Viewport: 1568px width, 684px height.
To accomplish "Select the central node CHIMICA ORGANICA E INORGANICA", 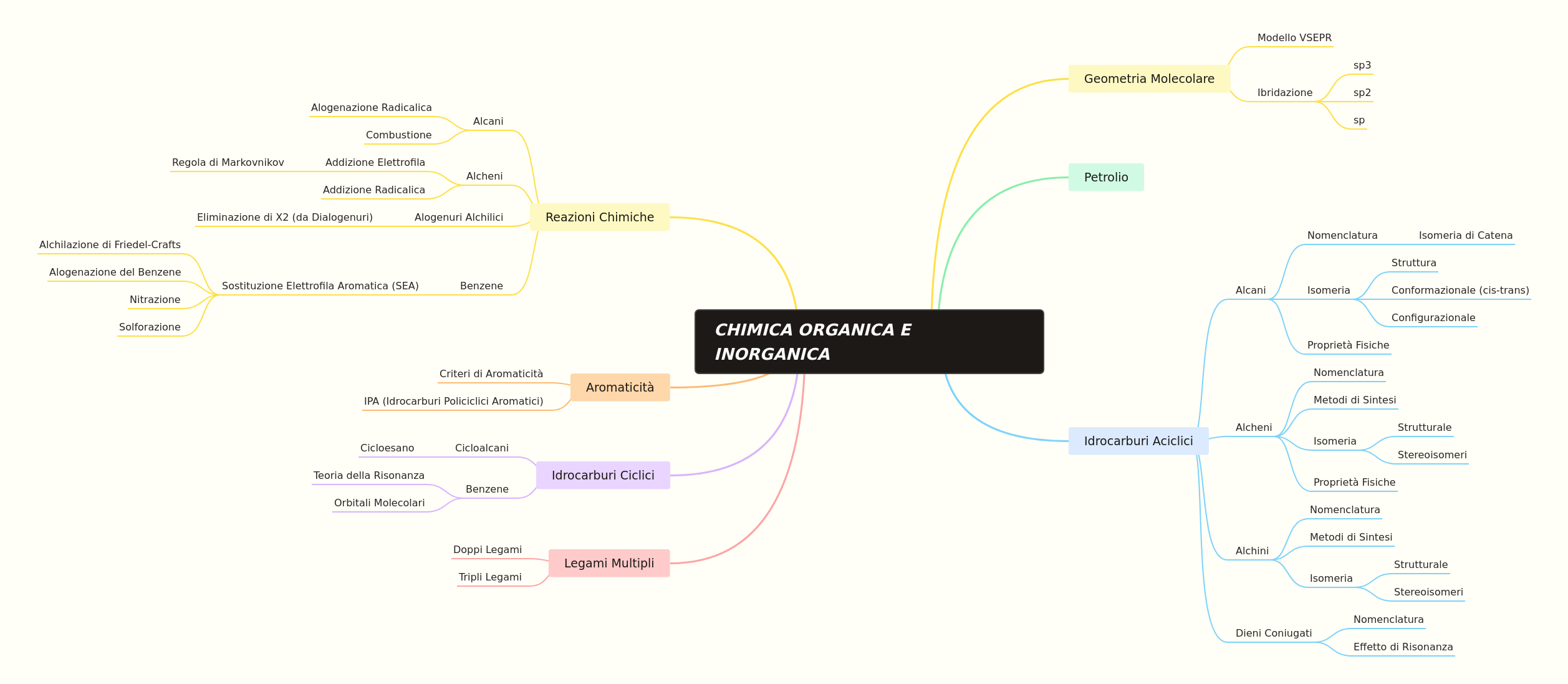I will 869,342.
